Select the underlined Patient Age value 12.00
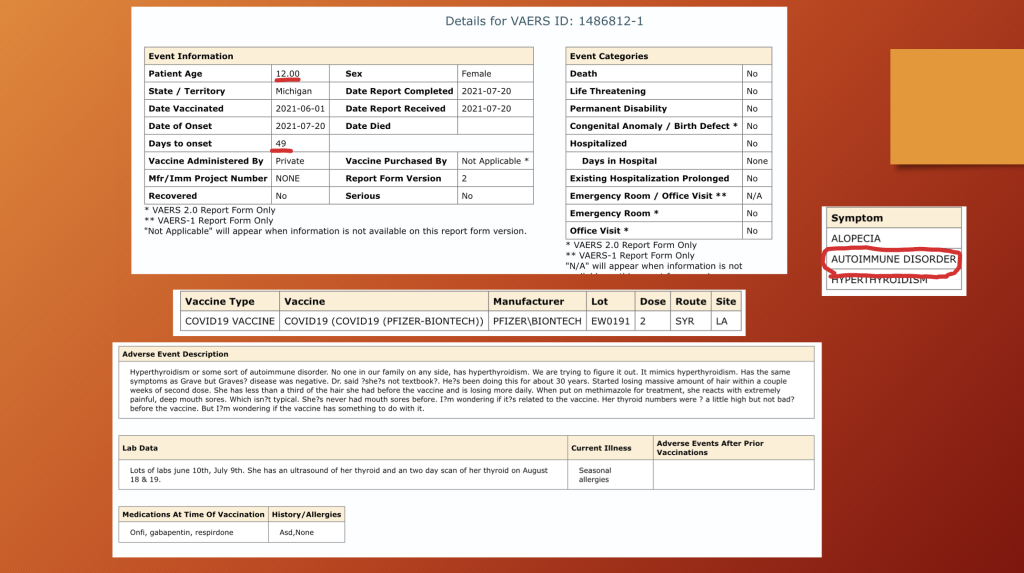Screen dimensions: 1024x573 (288, 74)
